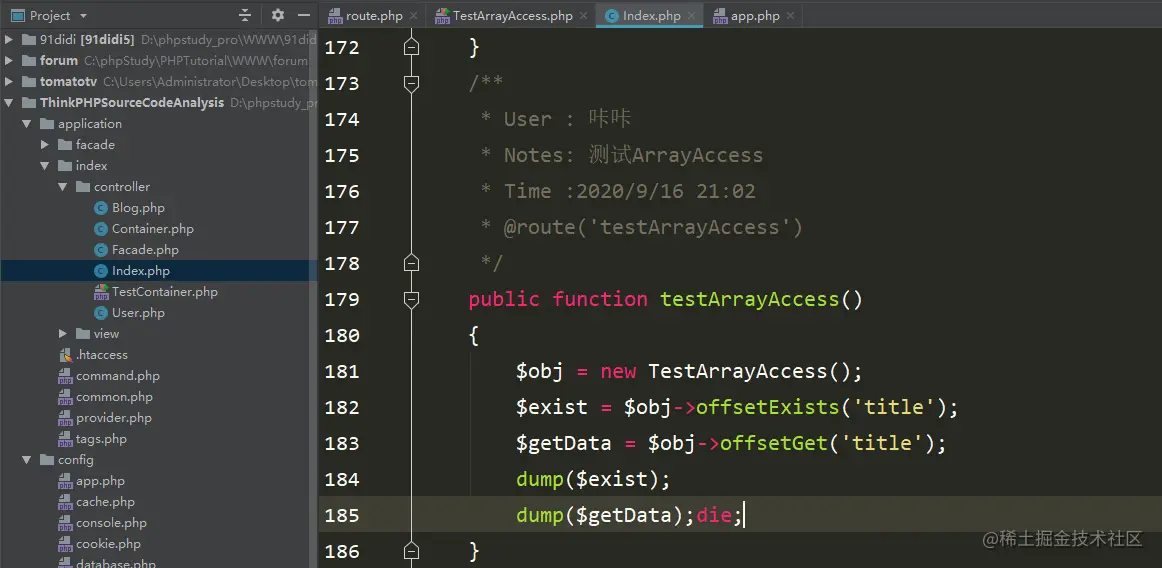Select console.php in the project tree
Viewport: 1162px width, 568px height.
tap(111, 523)
